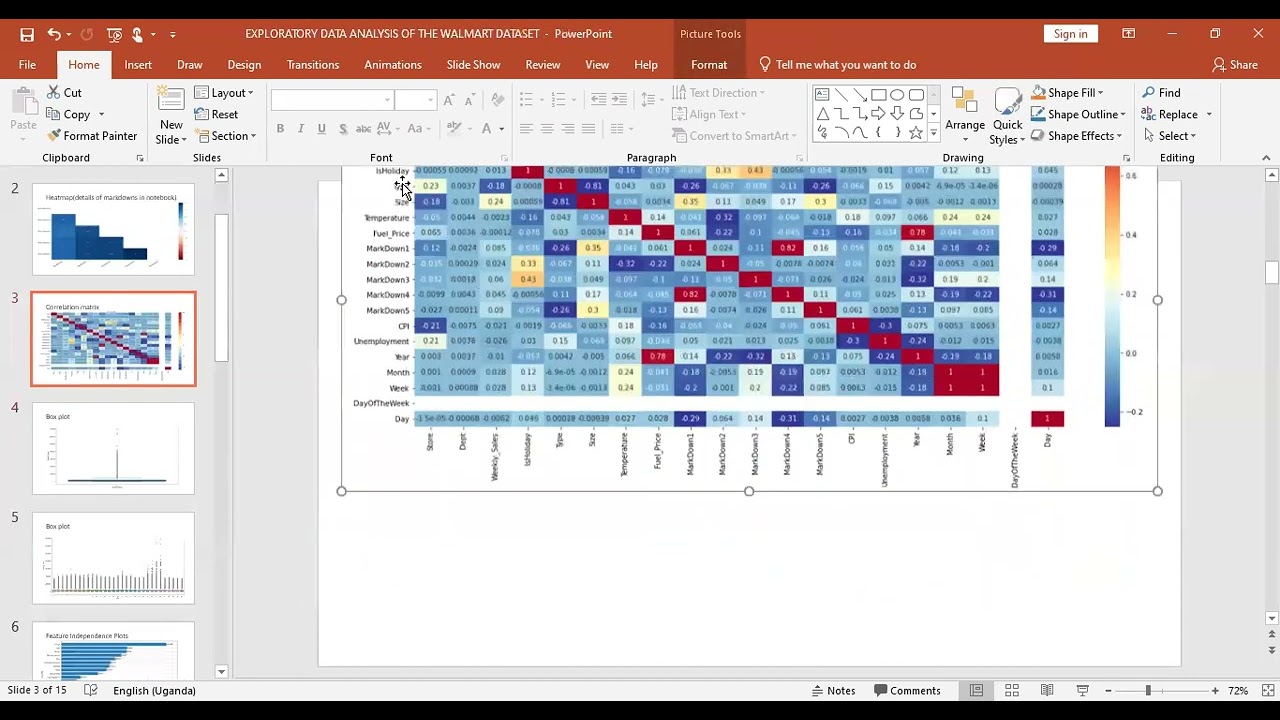1280x720 pixels.
Task: Switch to Slide Sorter view
Action: (1012, 690)
